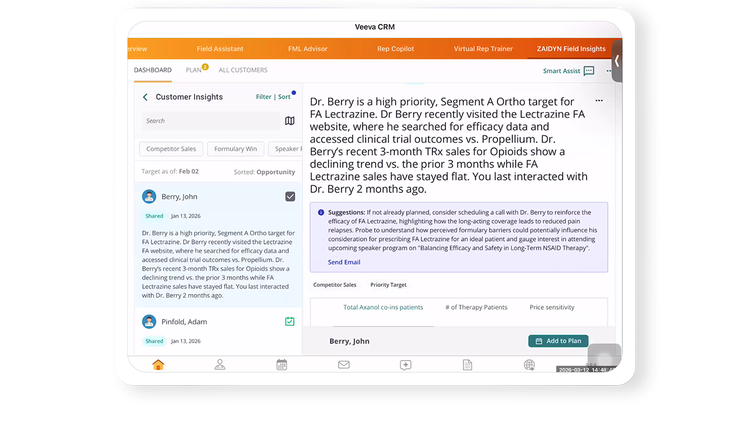Open the globe icon in bottom bar
The width and height of the screenshot is (750, 421).
(529, 365)
